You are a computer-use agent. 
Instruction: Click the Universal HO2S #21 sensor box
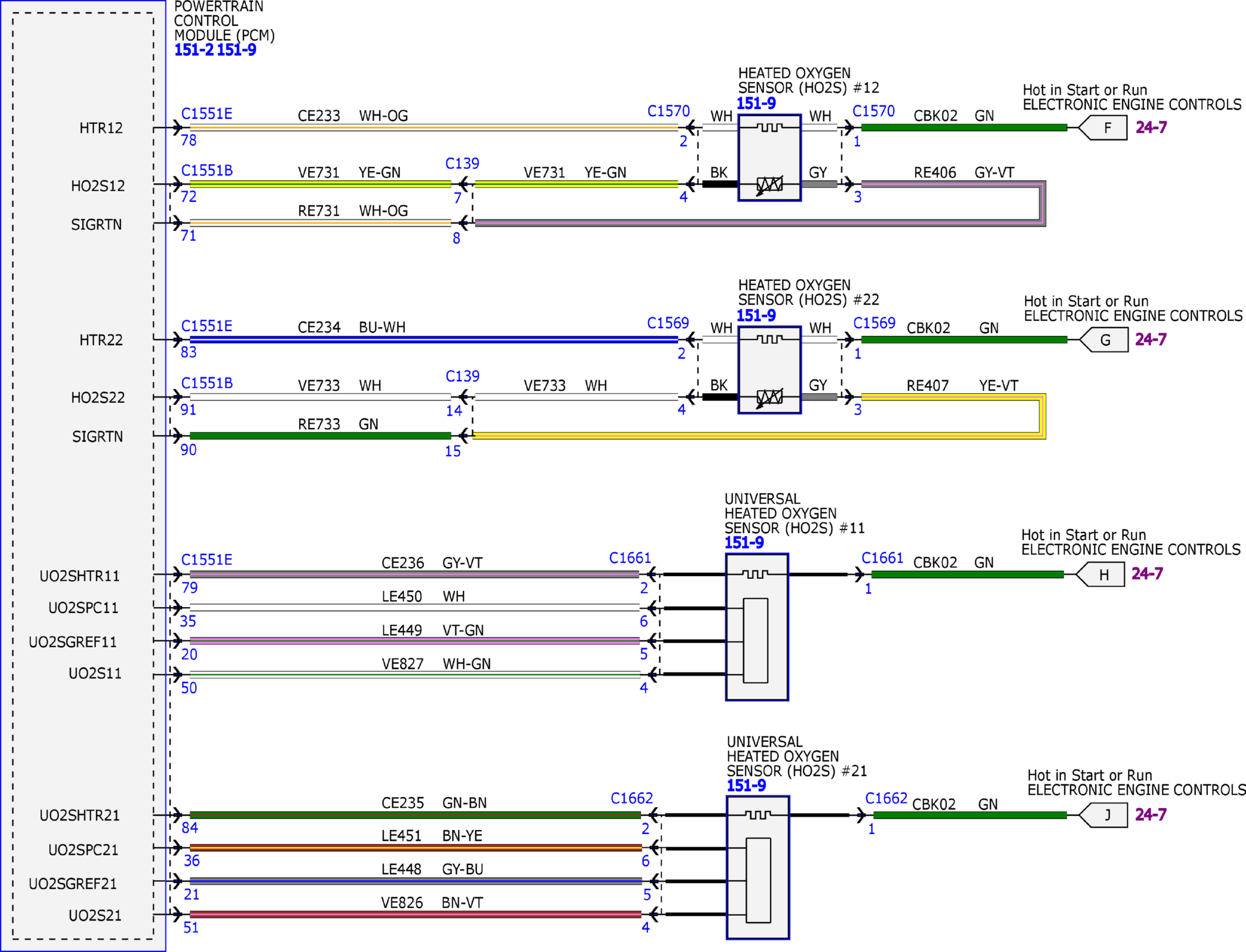(x=758, y=868)
